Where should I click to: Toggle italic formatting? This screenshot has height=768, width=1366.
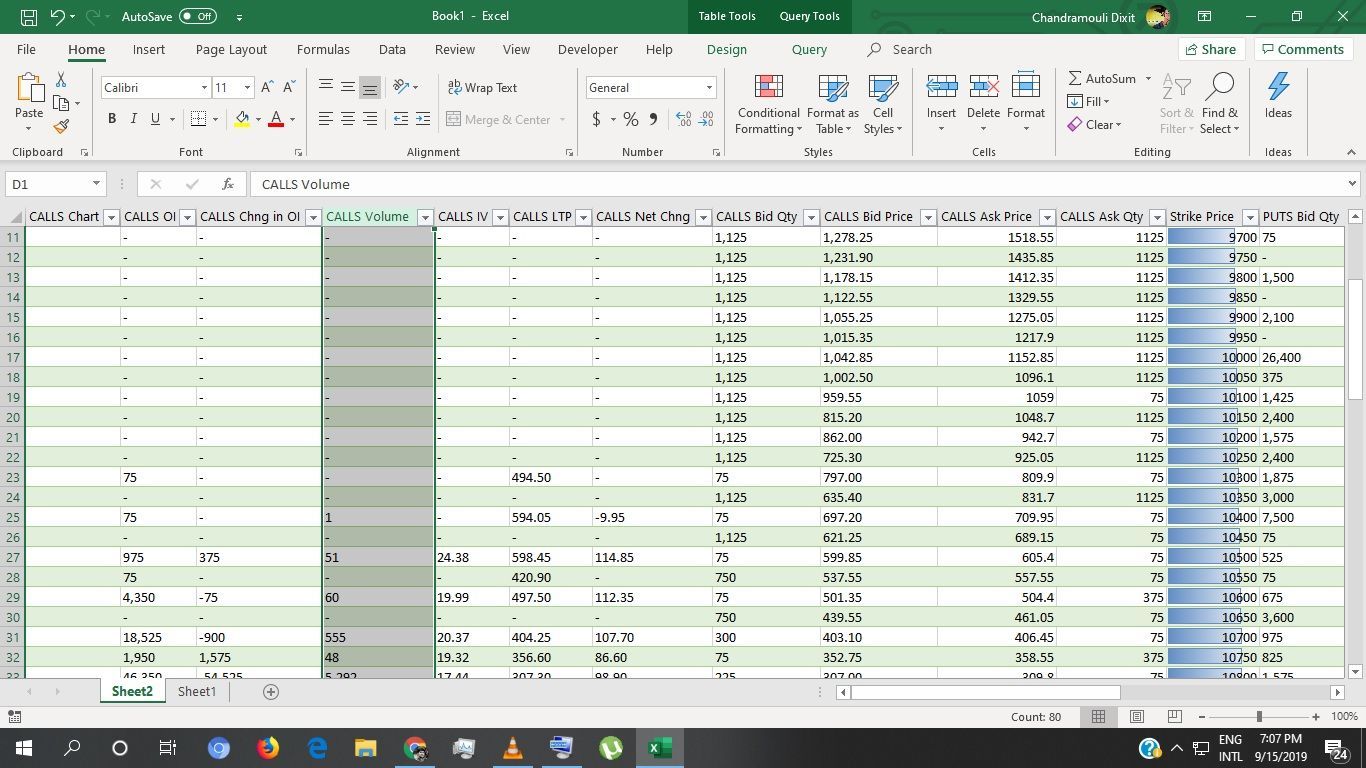pyautogui.click(x=133, y=119)
